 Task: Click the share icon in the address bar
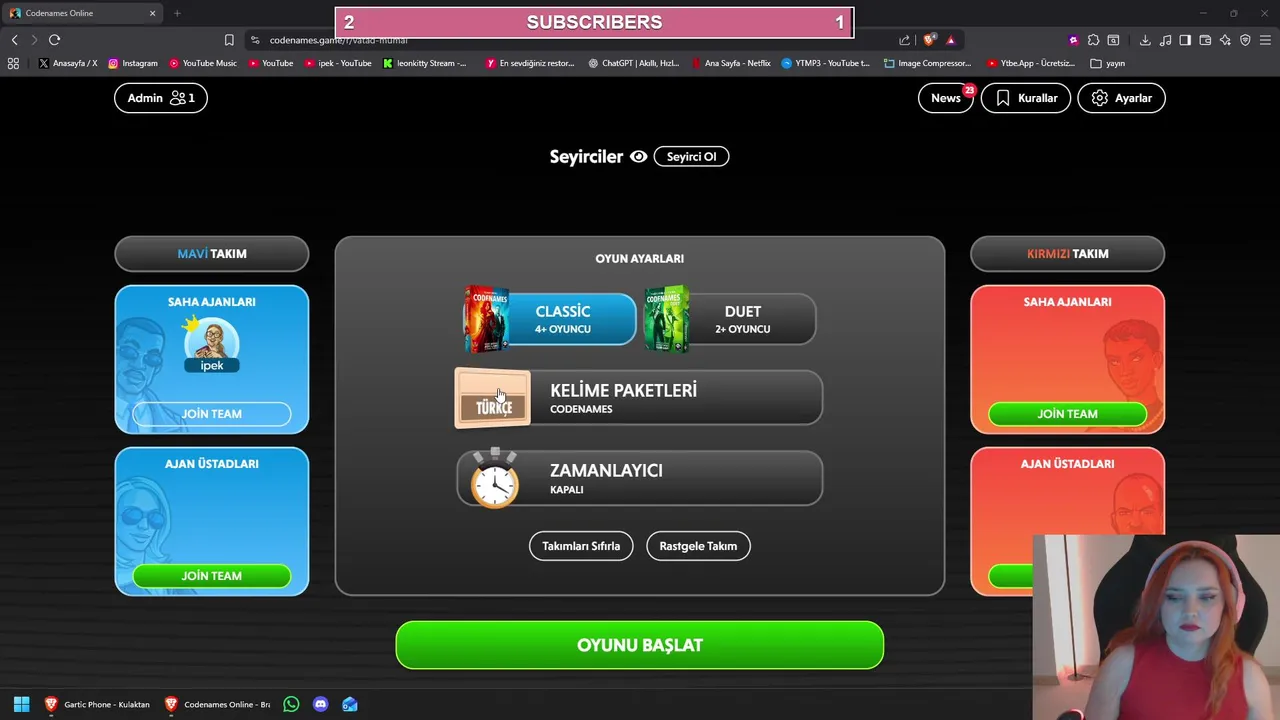[x=904, y=40]
